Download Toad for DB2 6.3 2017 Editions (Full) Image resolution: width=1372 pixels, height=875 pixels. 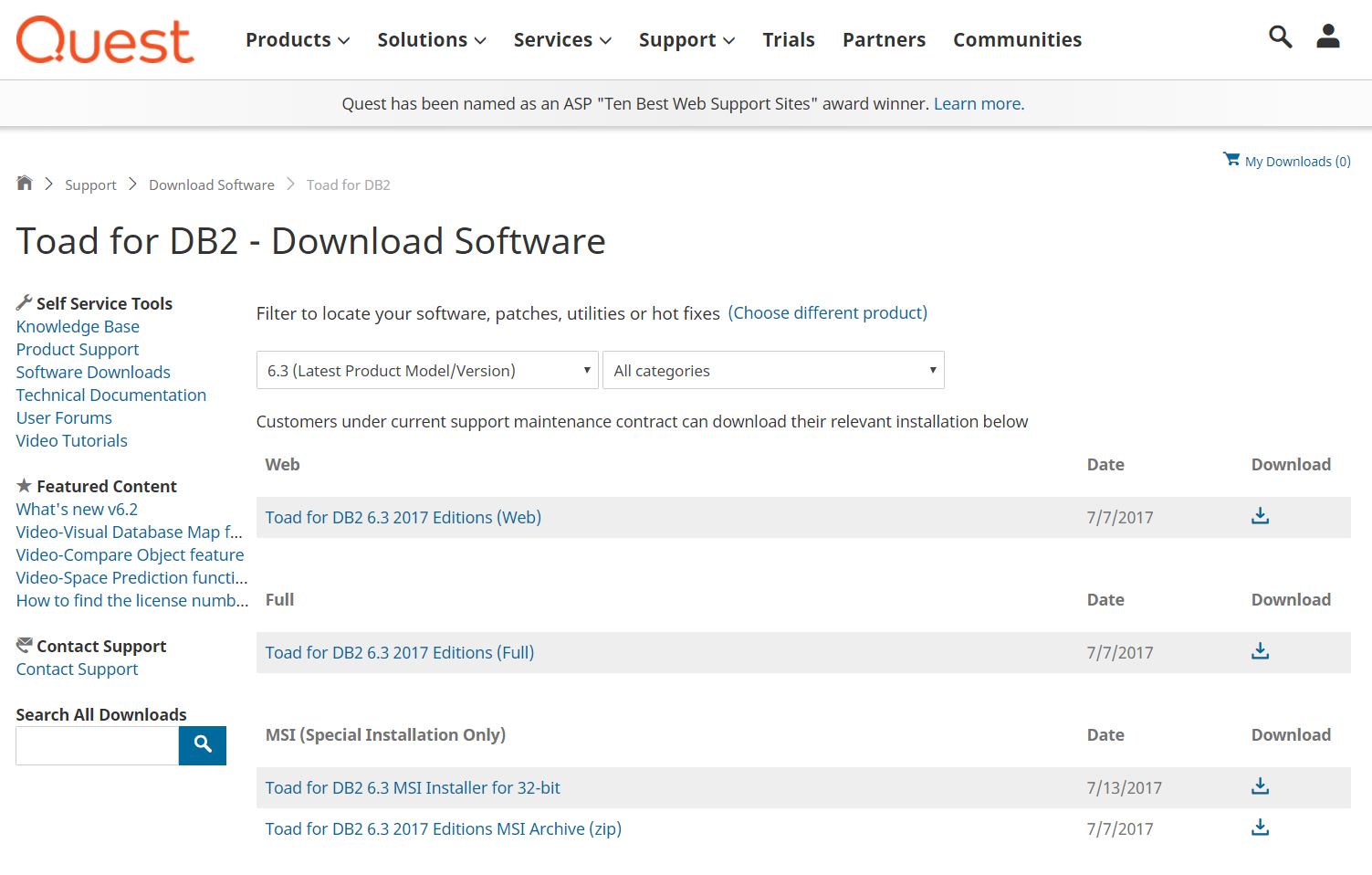tap(1260, 651)
